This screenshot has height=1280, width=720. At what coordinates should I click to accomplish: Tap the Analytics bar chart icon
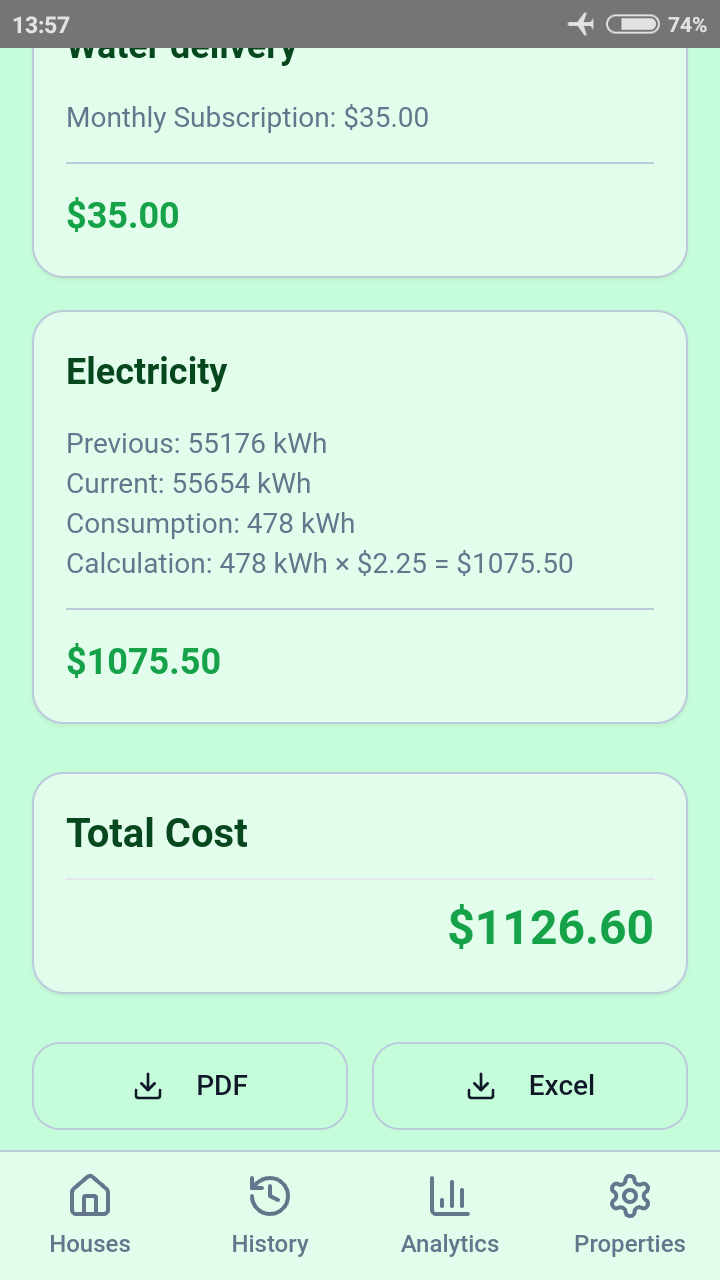click(450, 1195)
